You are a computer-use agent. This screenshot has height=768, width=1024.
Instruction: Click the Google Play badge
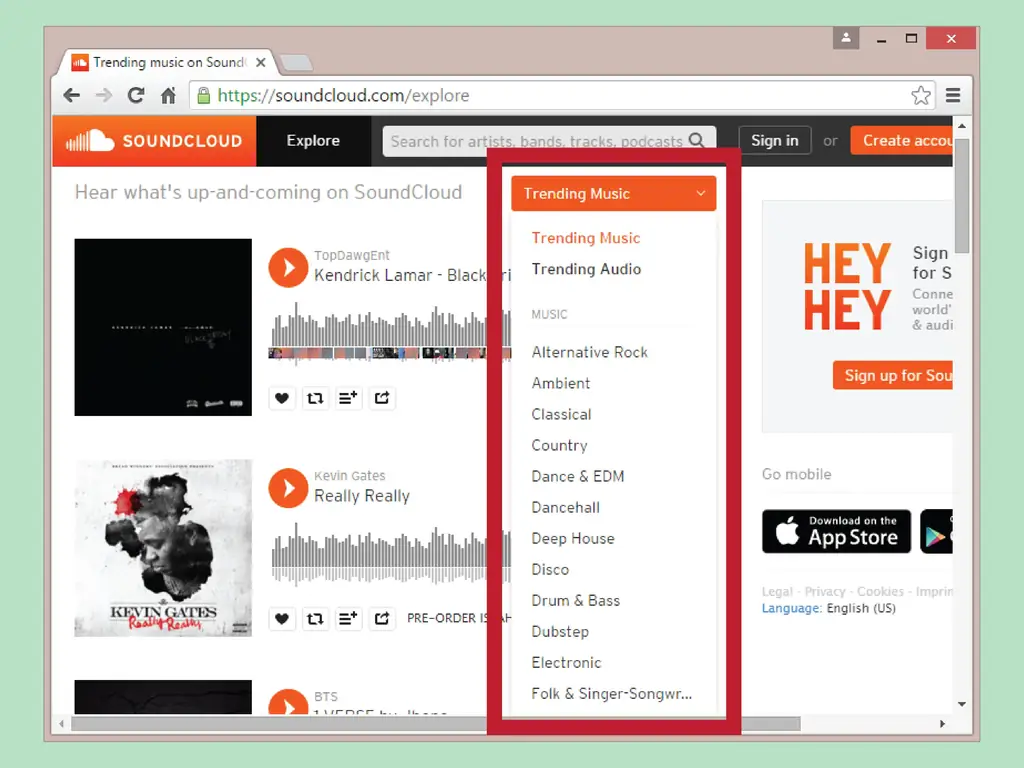pos(936,531)
